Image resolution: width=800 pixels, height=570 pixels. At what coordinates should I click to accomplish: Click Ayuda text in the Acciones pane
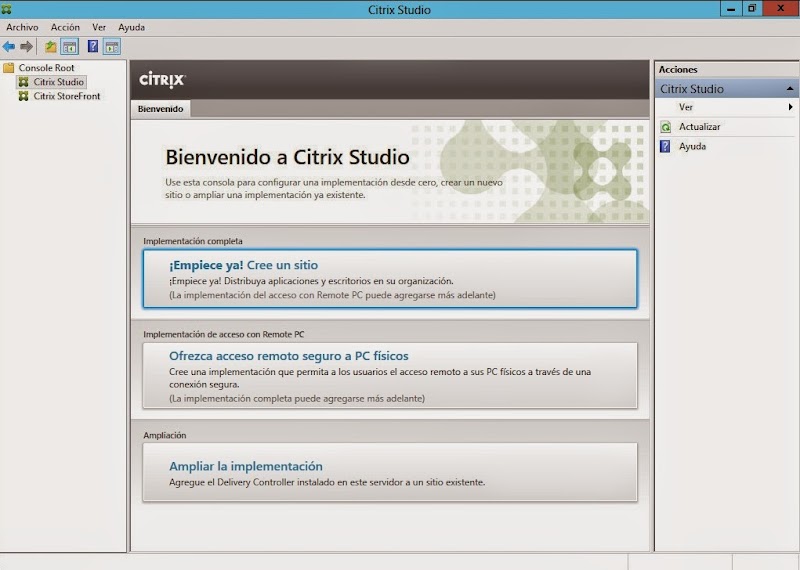pos(692,146)
